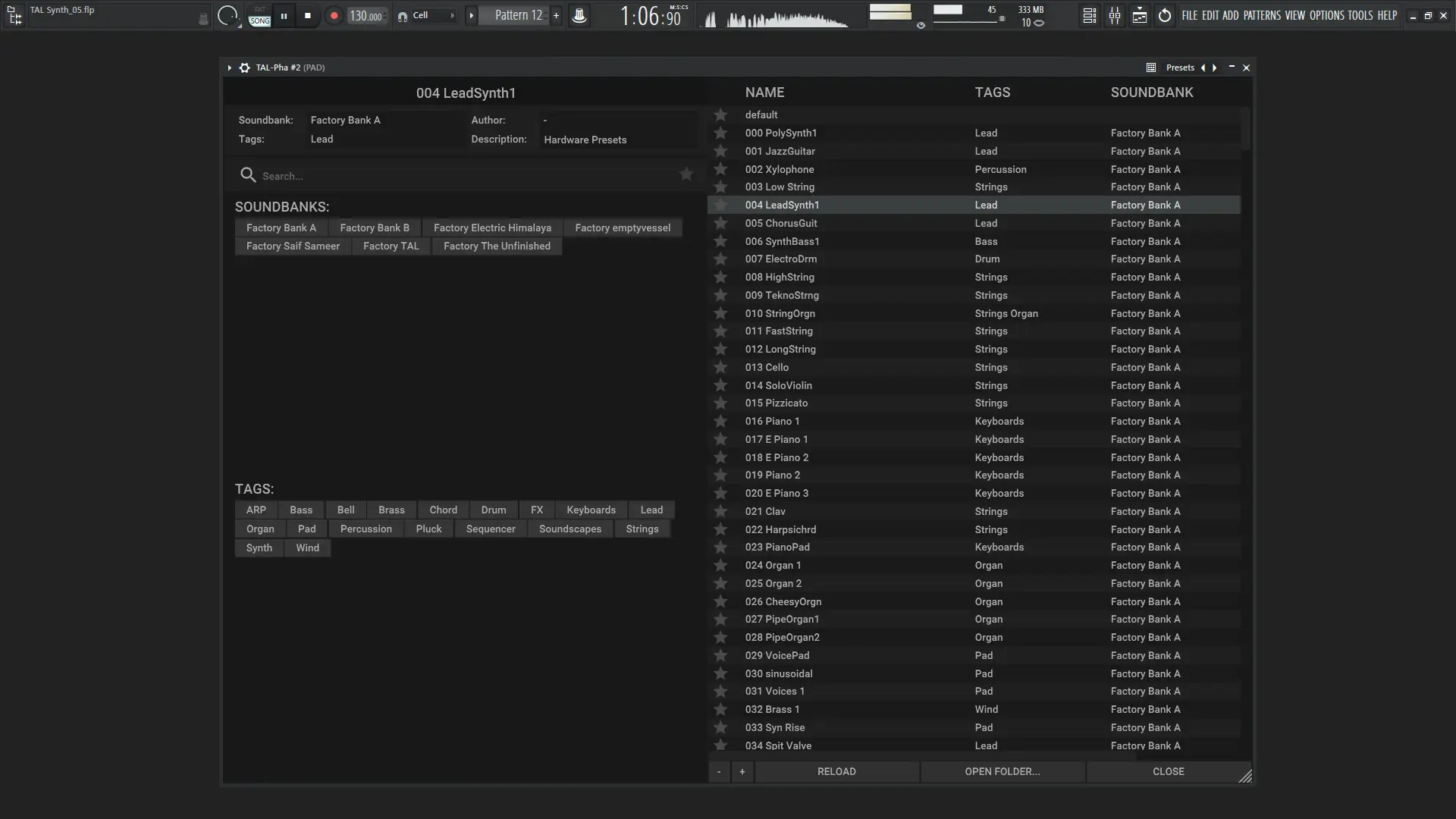The width and height of the screenshot is (1456, 819).
Task: Filter by Factory Electric Himalaya soundbank
Action: click(492, 227)
